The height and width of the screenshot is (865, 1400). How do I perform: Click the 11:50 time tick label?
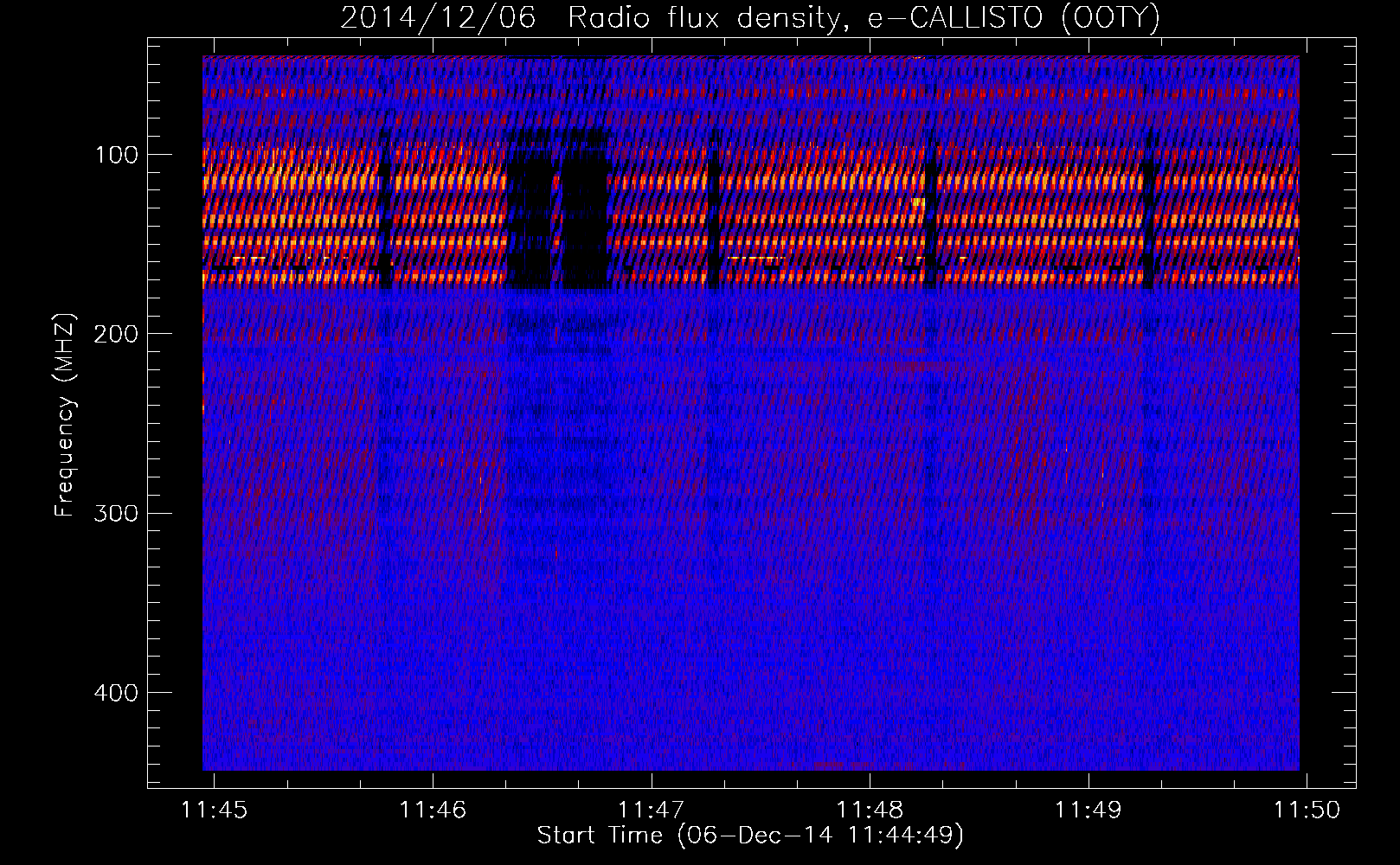1307,810
